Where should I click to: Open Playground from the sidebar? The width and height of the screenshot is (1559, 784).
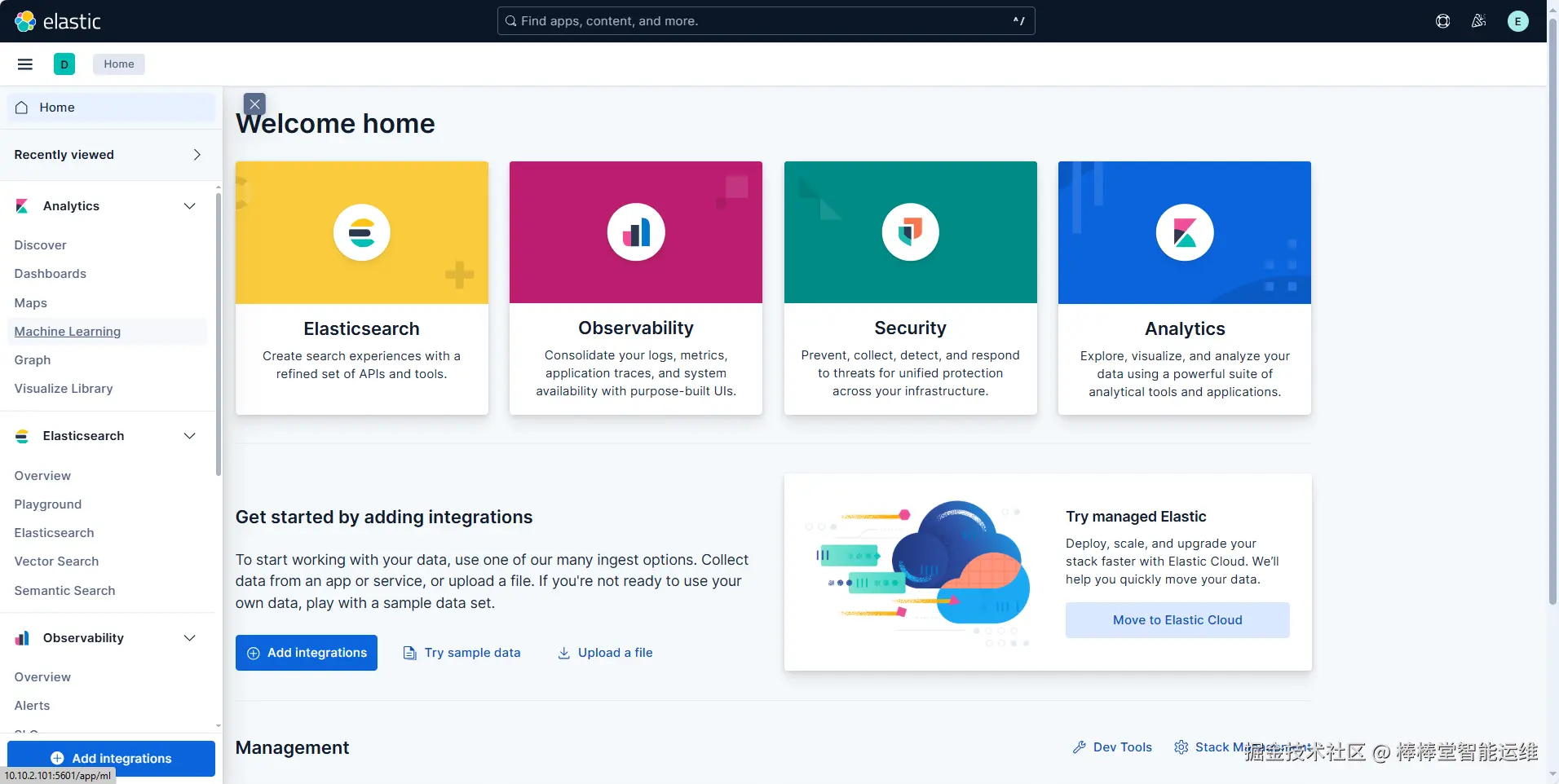click(x=47, y=504)
